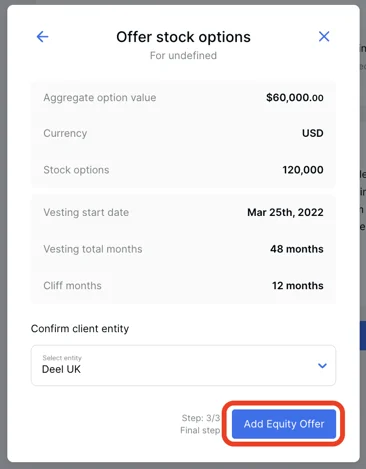Click the USD currency value

tap(313, 133)
